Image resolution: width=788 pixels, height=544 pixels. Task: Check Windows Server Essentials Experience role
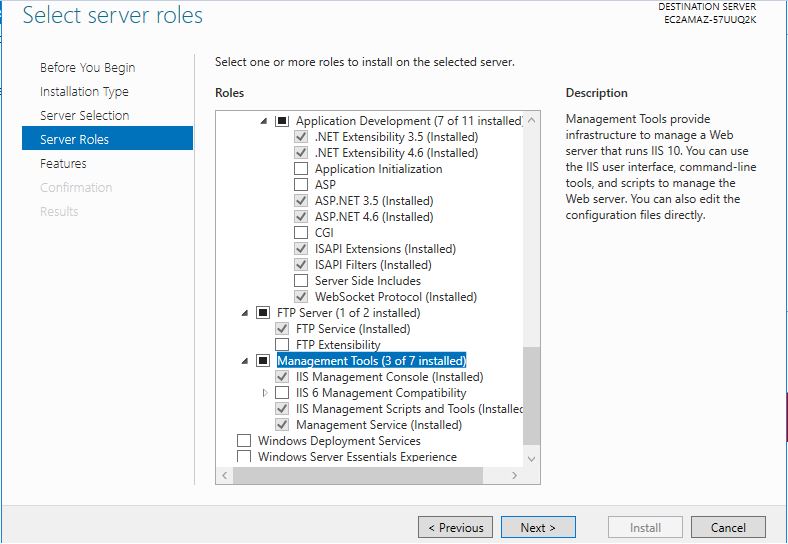coord(244,457)
